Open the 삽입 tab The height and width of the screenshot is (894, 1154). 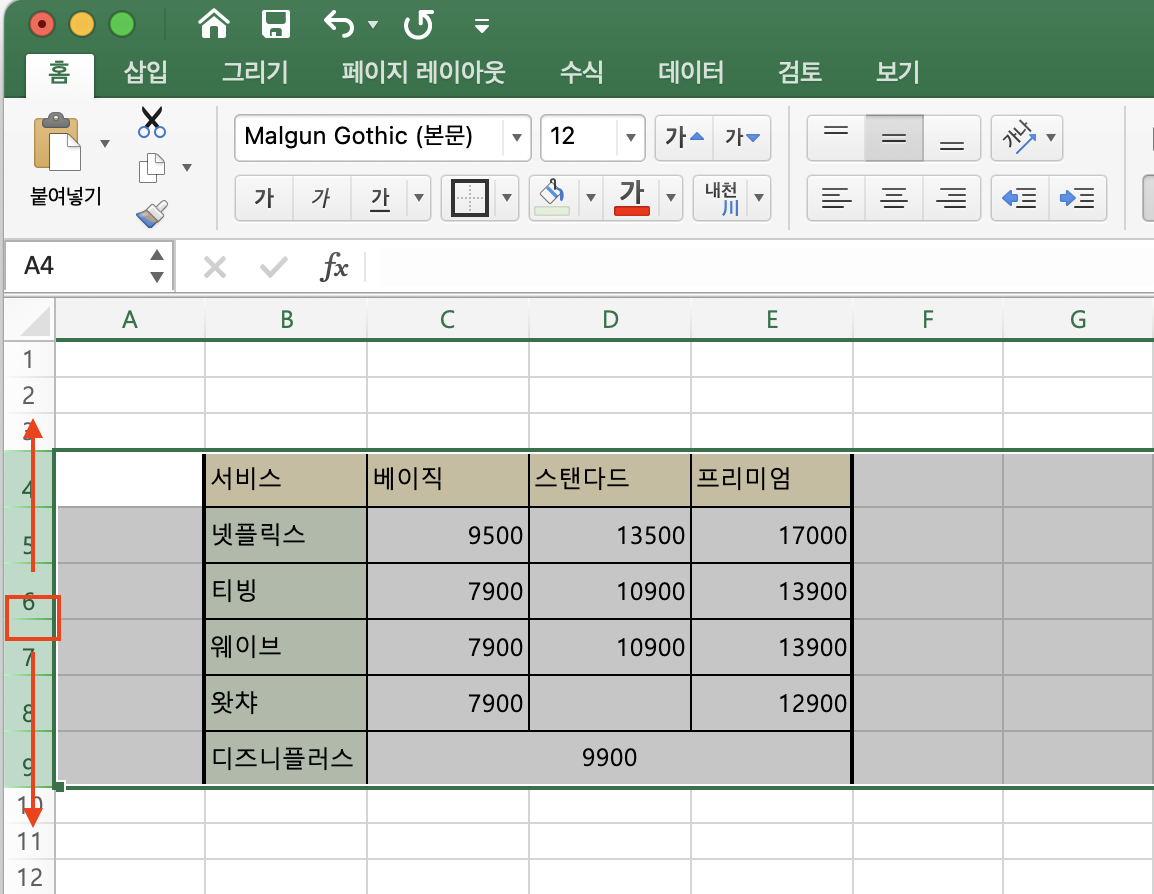(145, 72)
